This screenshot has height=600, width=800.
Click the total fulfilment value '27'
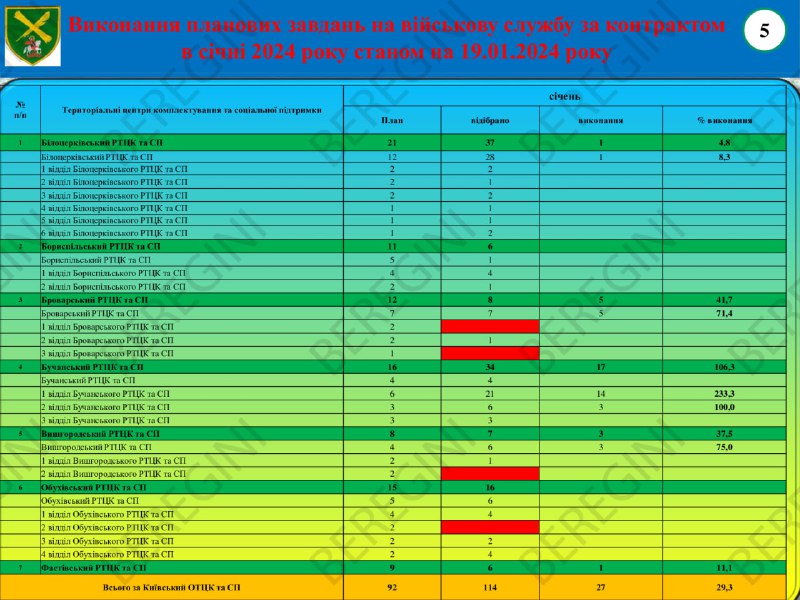pyautogui.click(x=601, y=588)
